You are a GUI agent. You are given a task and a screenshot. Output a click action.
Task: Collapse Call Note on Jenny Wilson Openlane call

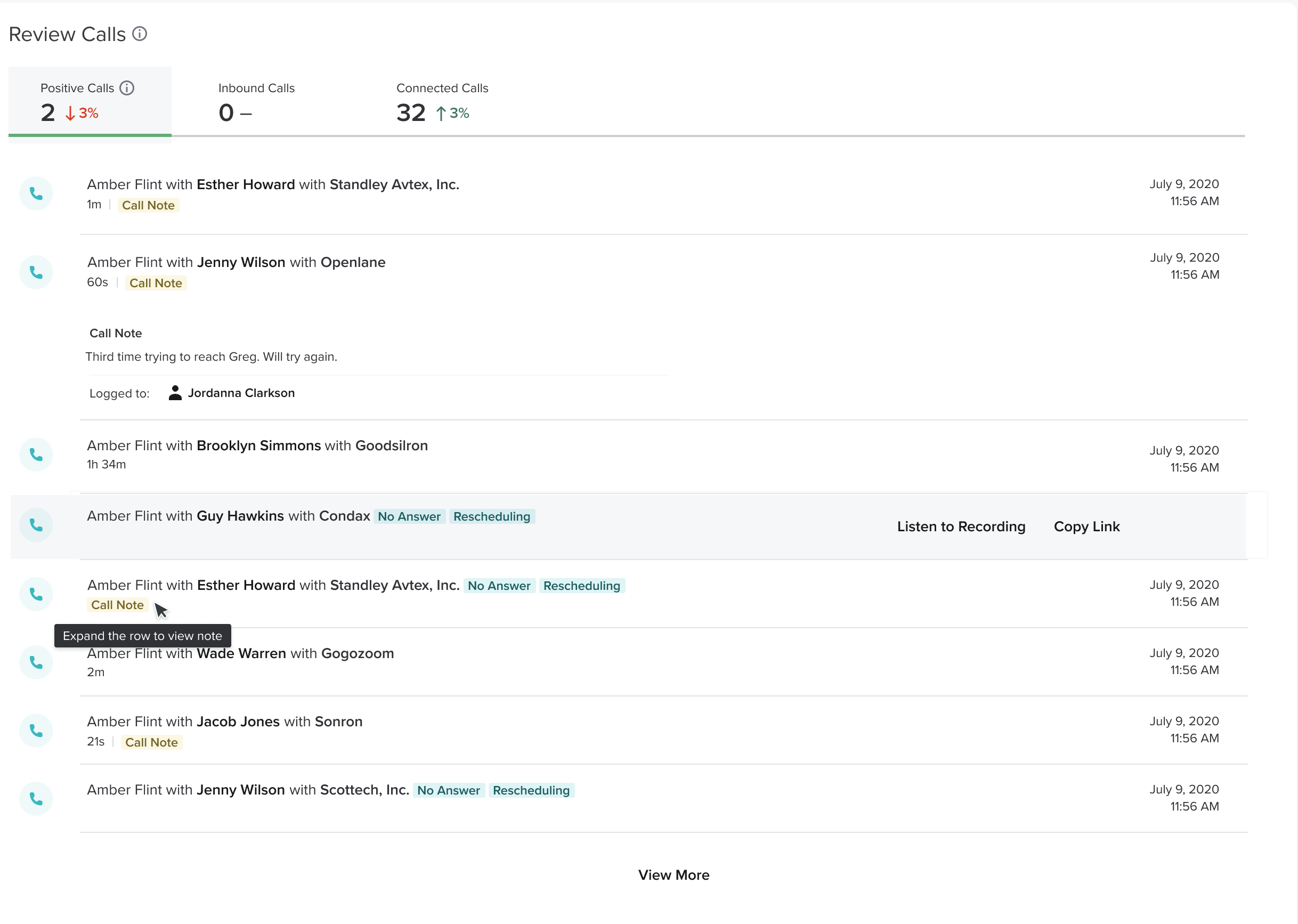(x=155, y=283)
